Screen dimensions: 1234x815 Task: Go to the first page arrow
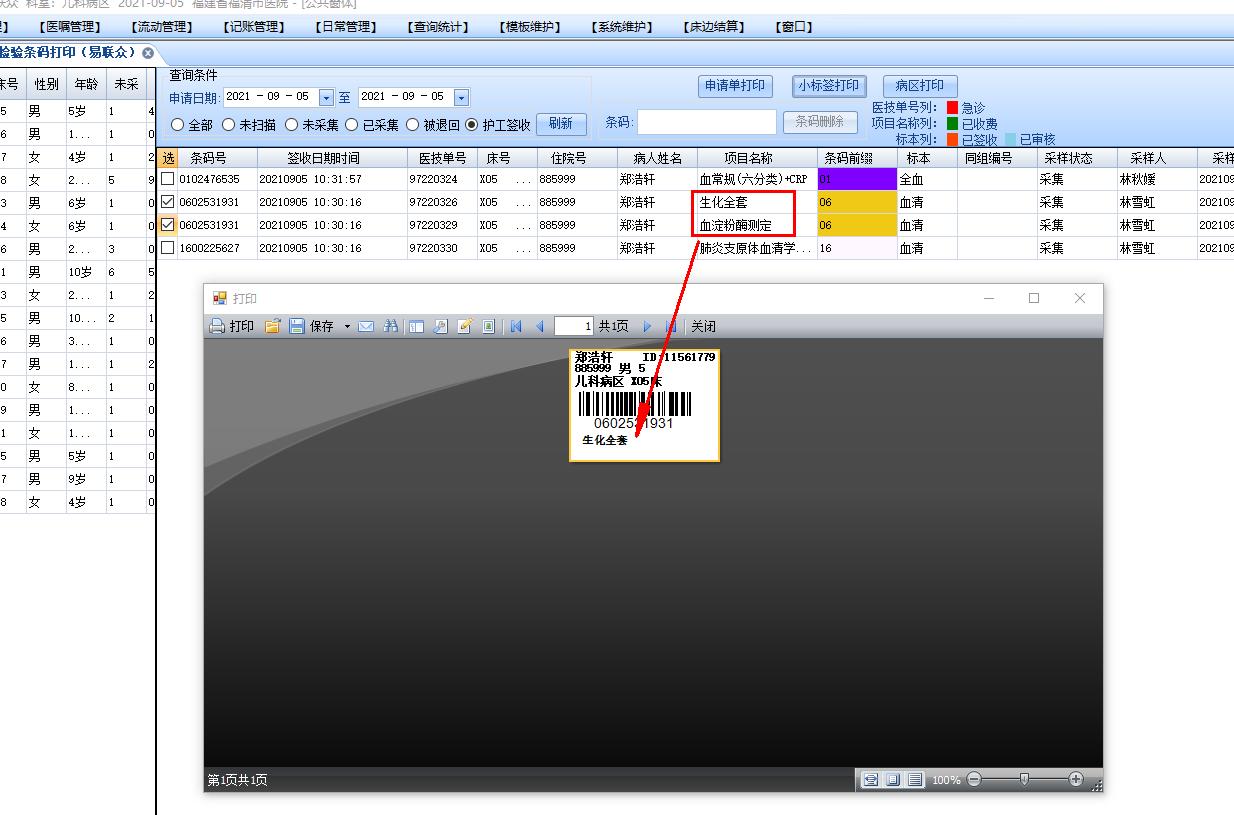516,326
